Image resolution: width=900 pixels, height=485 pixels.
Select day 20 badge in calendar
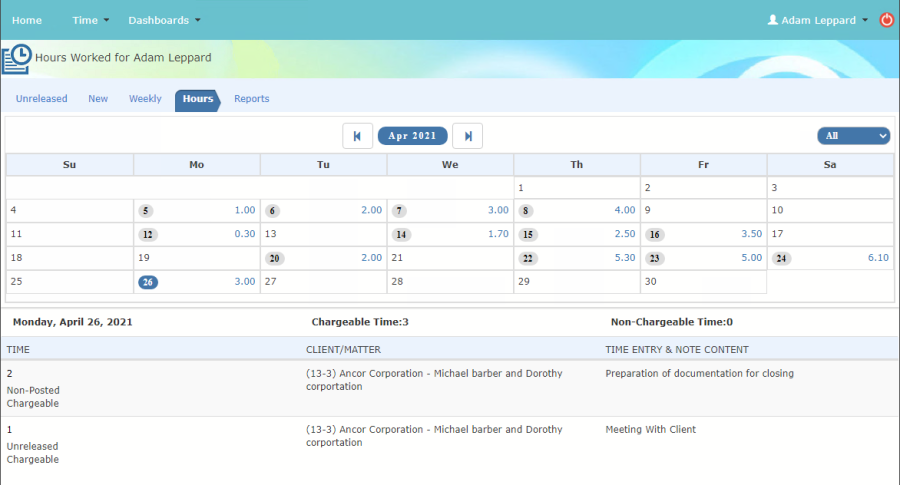pyautogui.click(x=274, y=258)
